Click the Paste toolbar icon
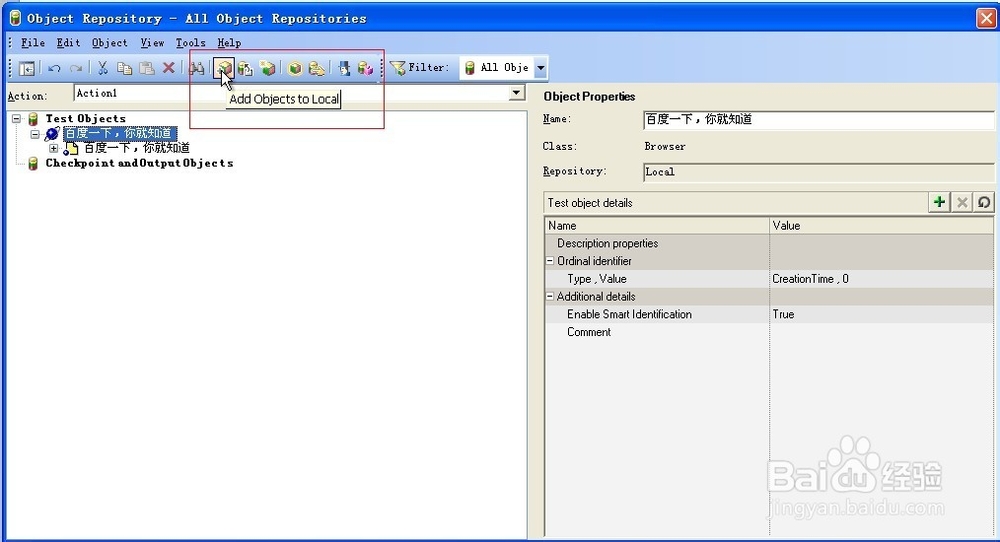This screenshot has width=1000, height=542. (147, 68)
